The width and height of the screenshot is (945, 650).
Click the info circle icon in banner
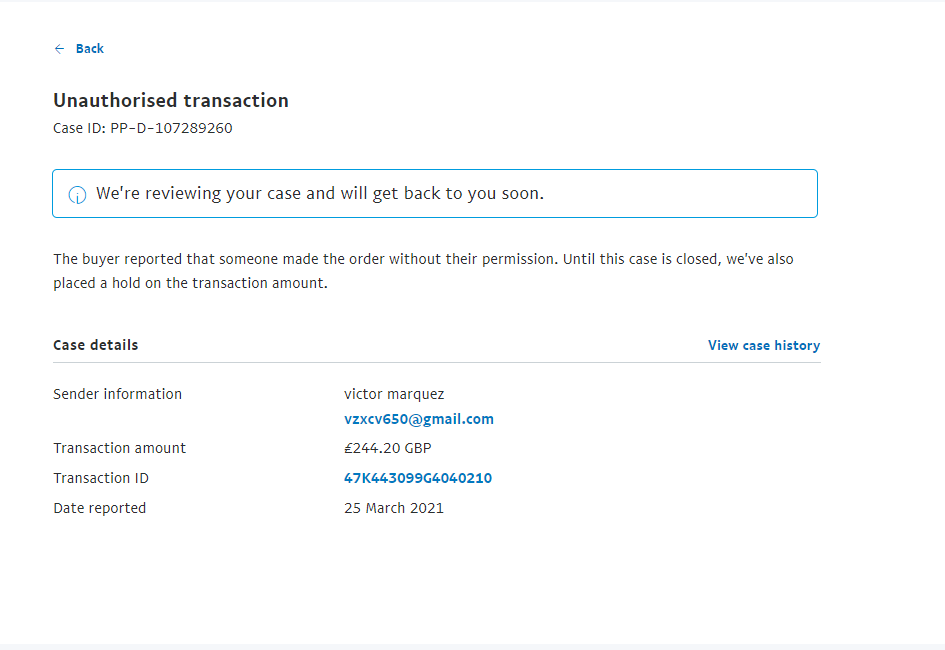(77, 195)
